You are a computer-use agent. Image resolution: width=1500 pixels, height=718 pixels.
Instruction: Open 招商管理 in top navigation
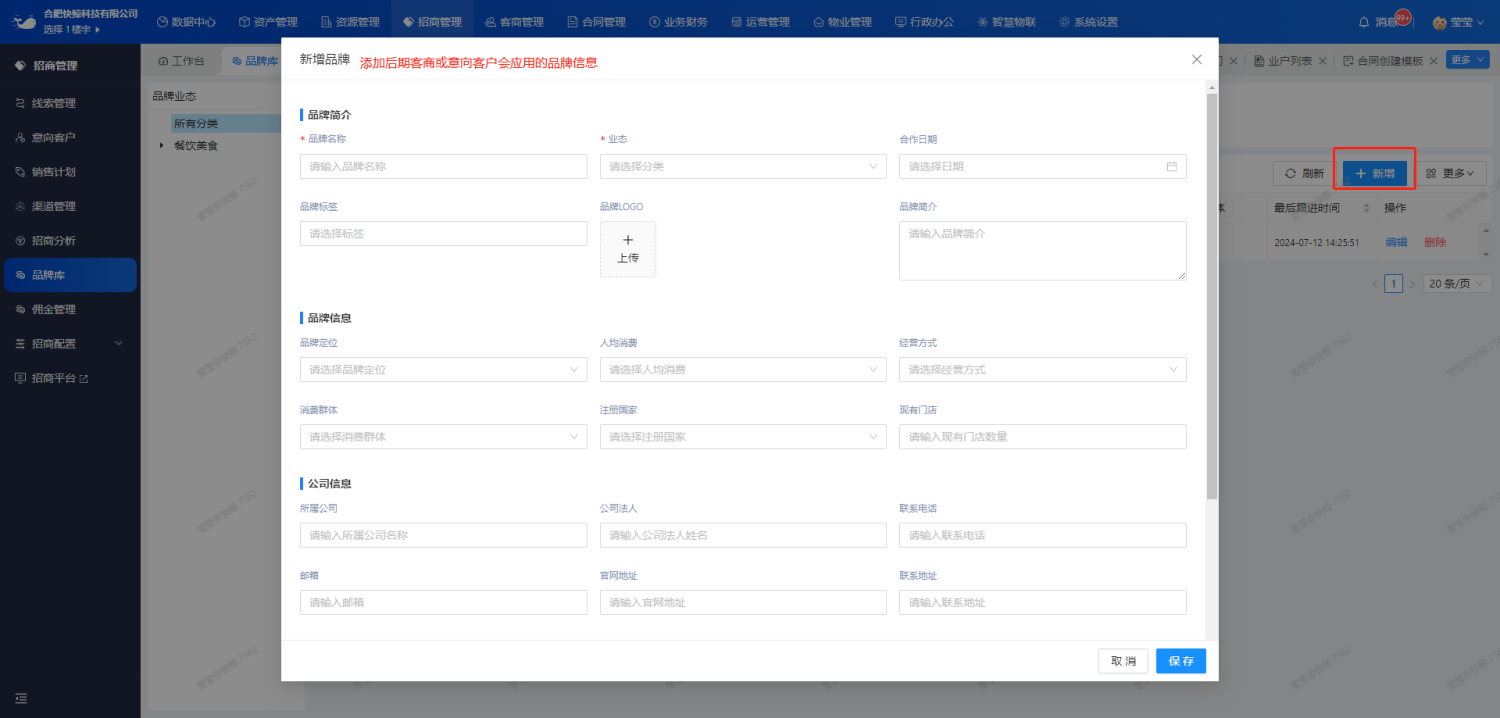432,22
